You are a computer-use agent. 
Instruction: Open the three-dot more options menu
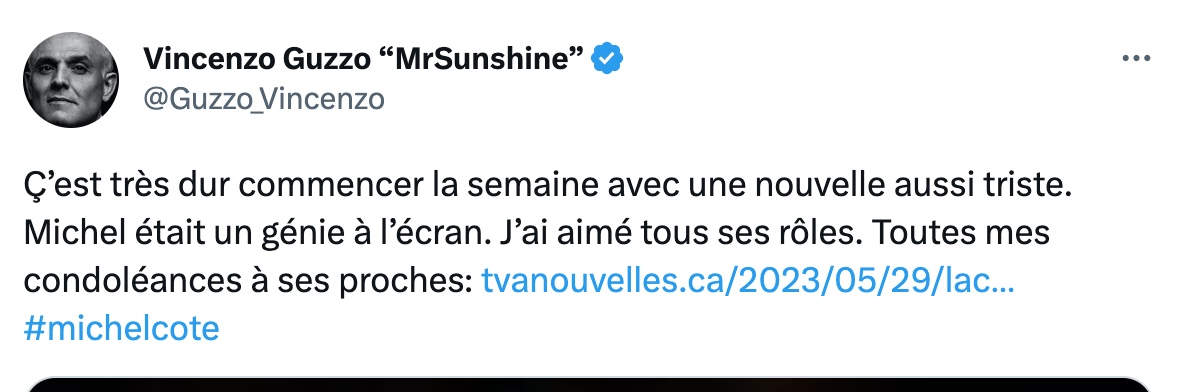click(x=1136, y=59)
